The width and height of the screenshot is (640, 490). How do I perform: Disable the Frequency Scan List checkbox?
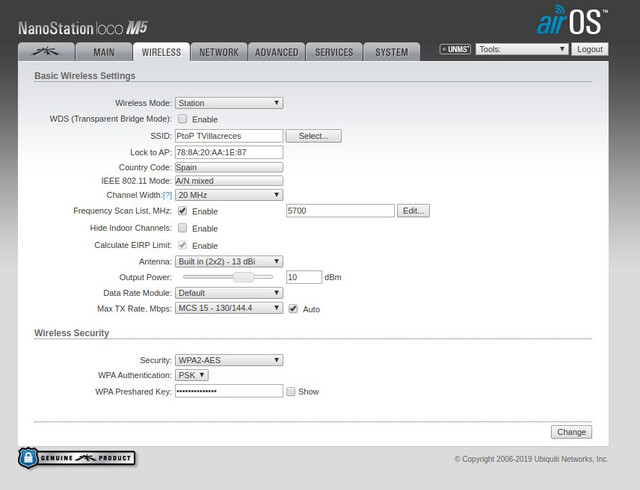coord(182,211)
